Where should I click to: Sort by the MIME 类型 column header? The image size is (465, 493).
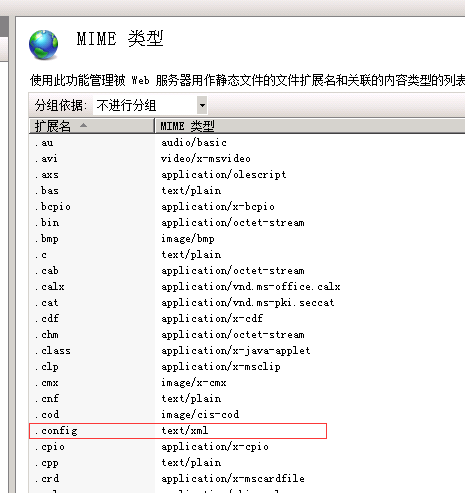tap(310, 126)
